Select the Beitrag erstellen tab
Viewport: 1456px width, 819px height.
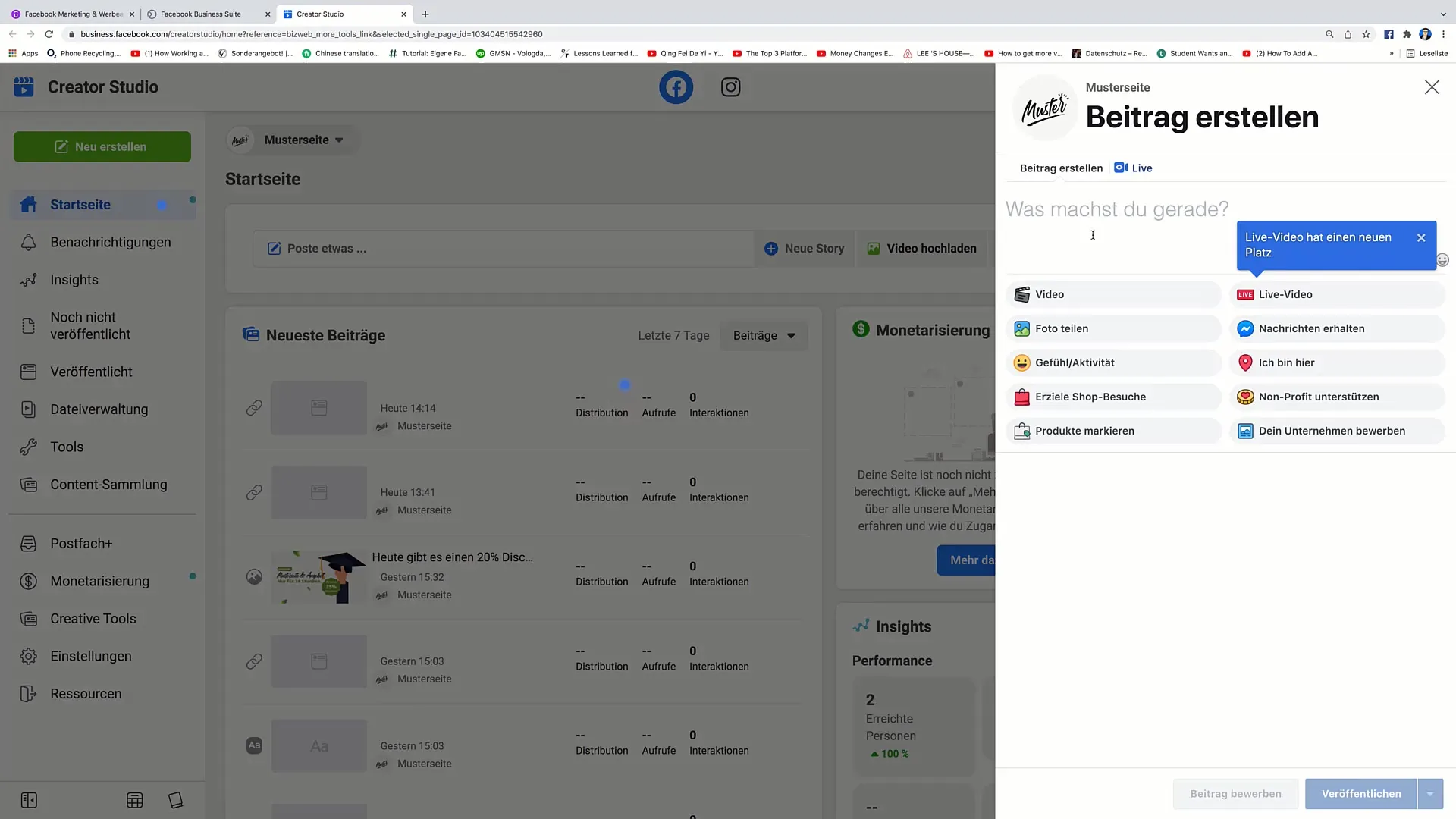1060,168
